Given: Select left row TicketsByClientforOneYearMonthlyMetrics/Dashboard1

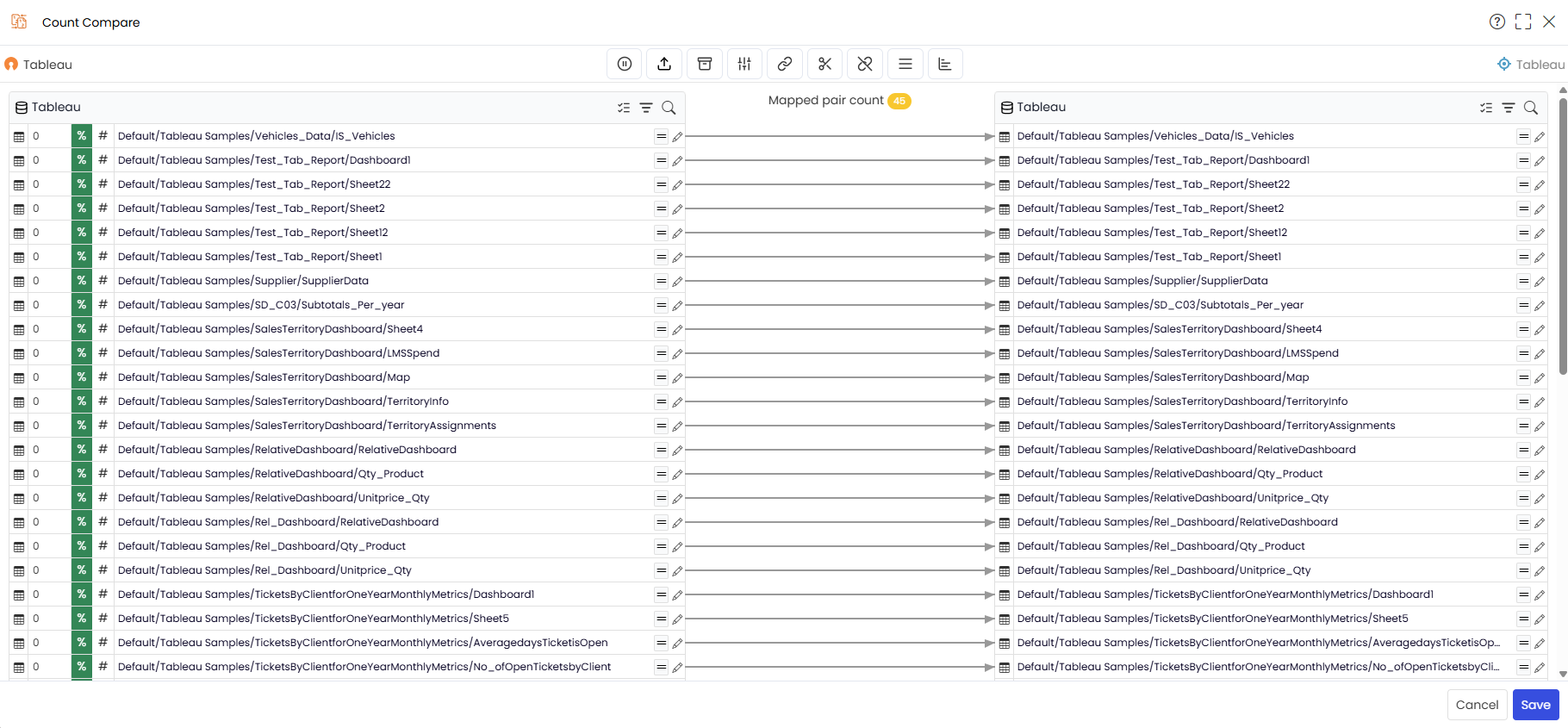Looking at the screenshot, I should pyautogui.click(x=347, y=594).
